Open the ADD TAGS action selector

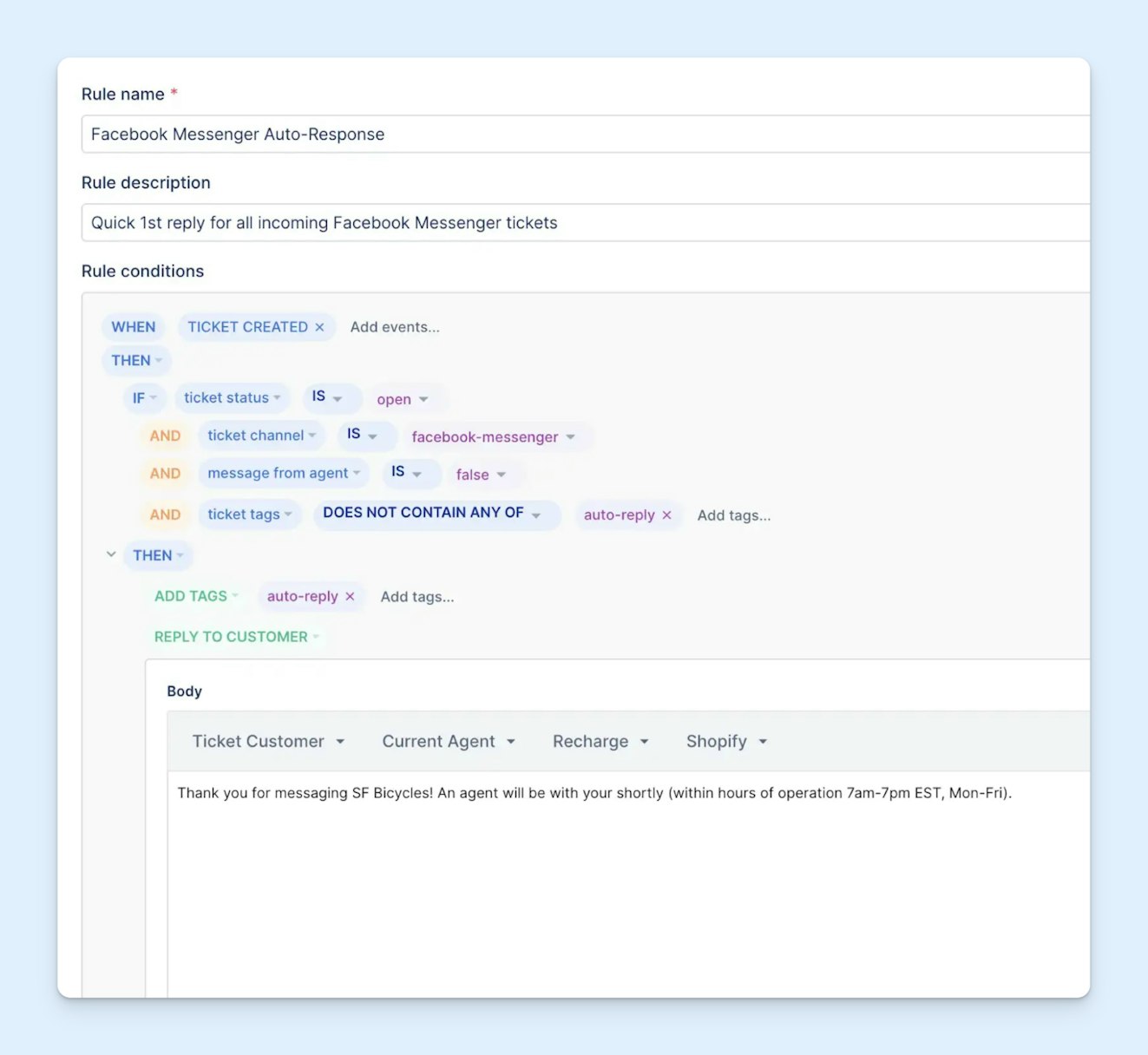coord(194,596)
